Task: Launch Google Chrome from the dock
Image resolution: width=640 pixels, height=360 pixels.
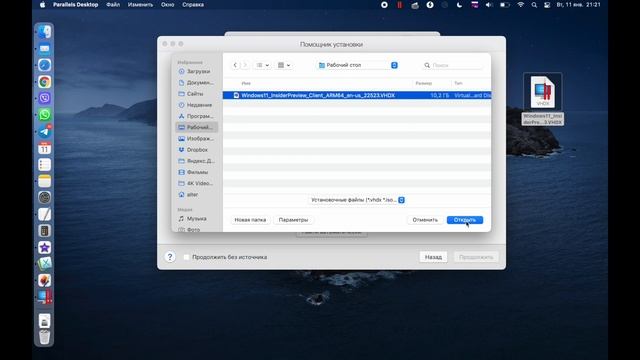Action: [x=44, y=82]
